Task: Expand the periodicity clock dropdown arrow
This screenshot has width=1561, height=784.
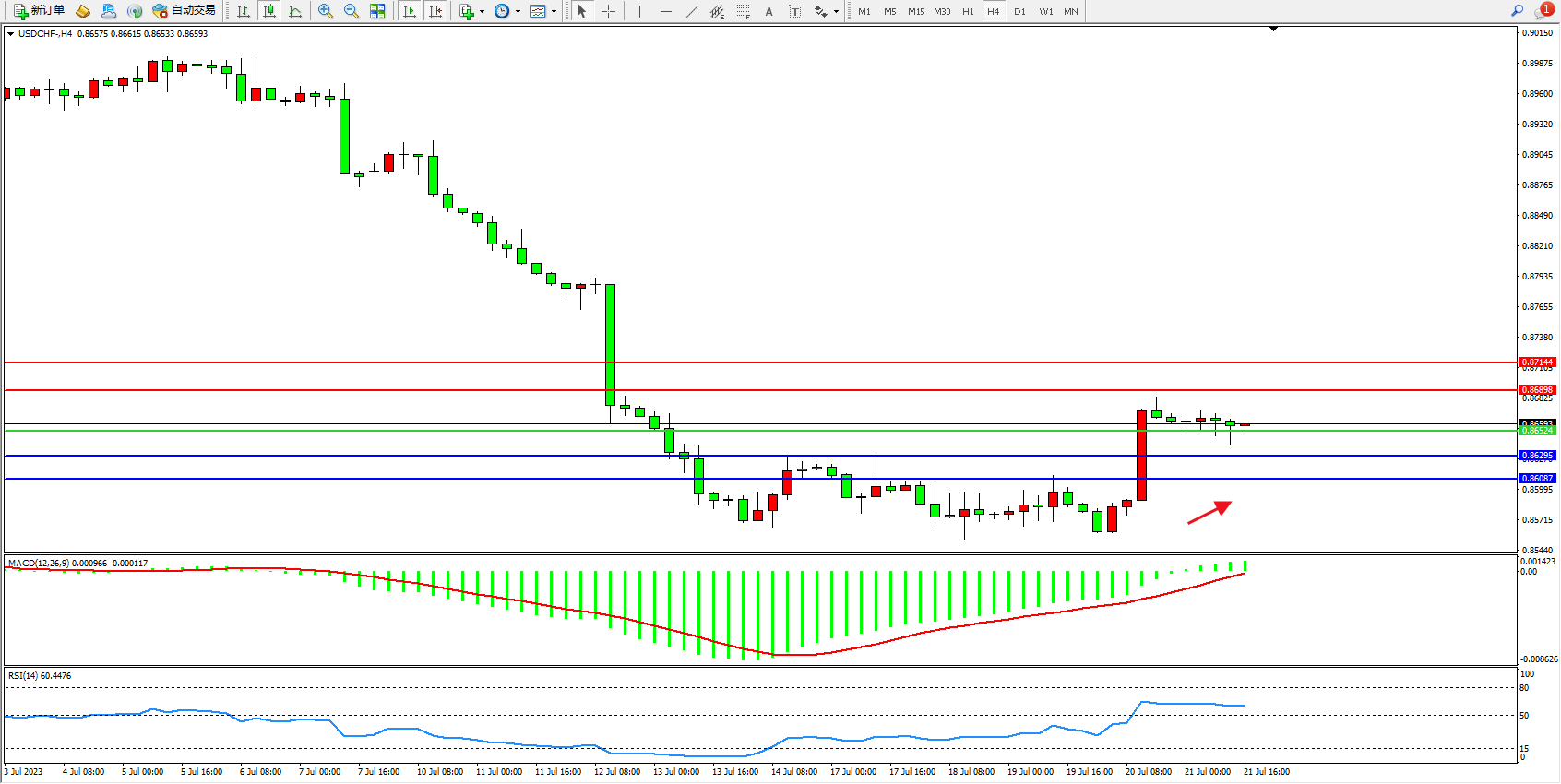Action: point(518,12)
